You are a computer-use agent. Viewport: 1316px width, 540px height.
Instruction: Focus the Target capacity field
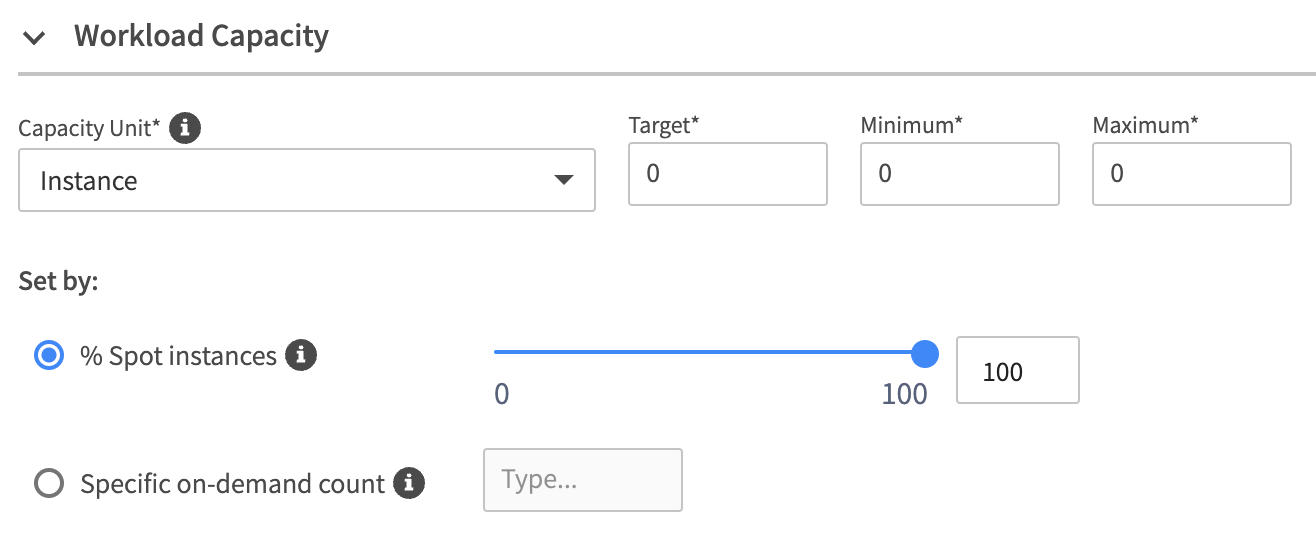727,174
